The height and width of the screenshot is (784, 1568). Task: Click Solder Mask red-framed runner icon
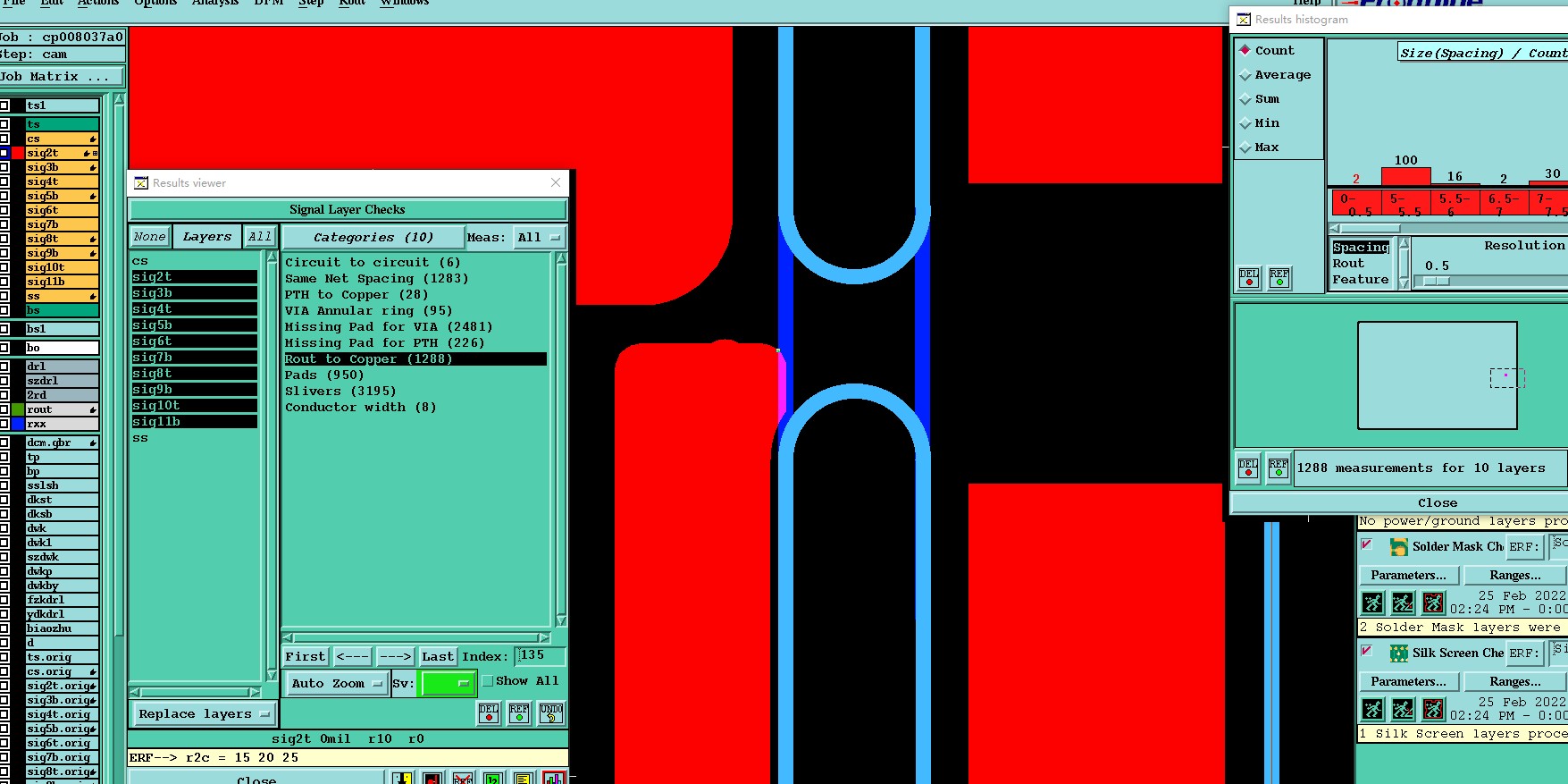pyautogui.click(x=1433, y=603)
